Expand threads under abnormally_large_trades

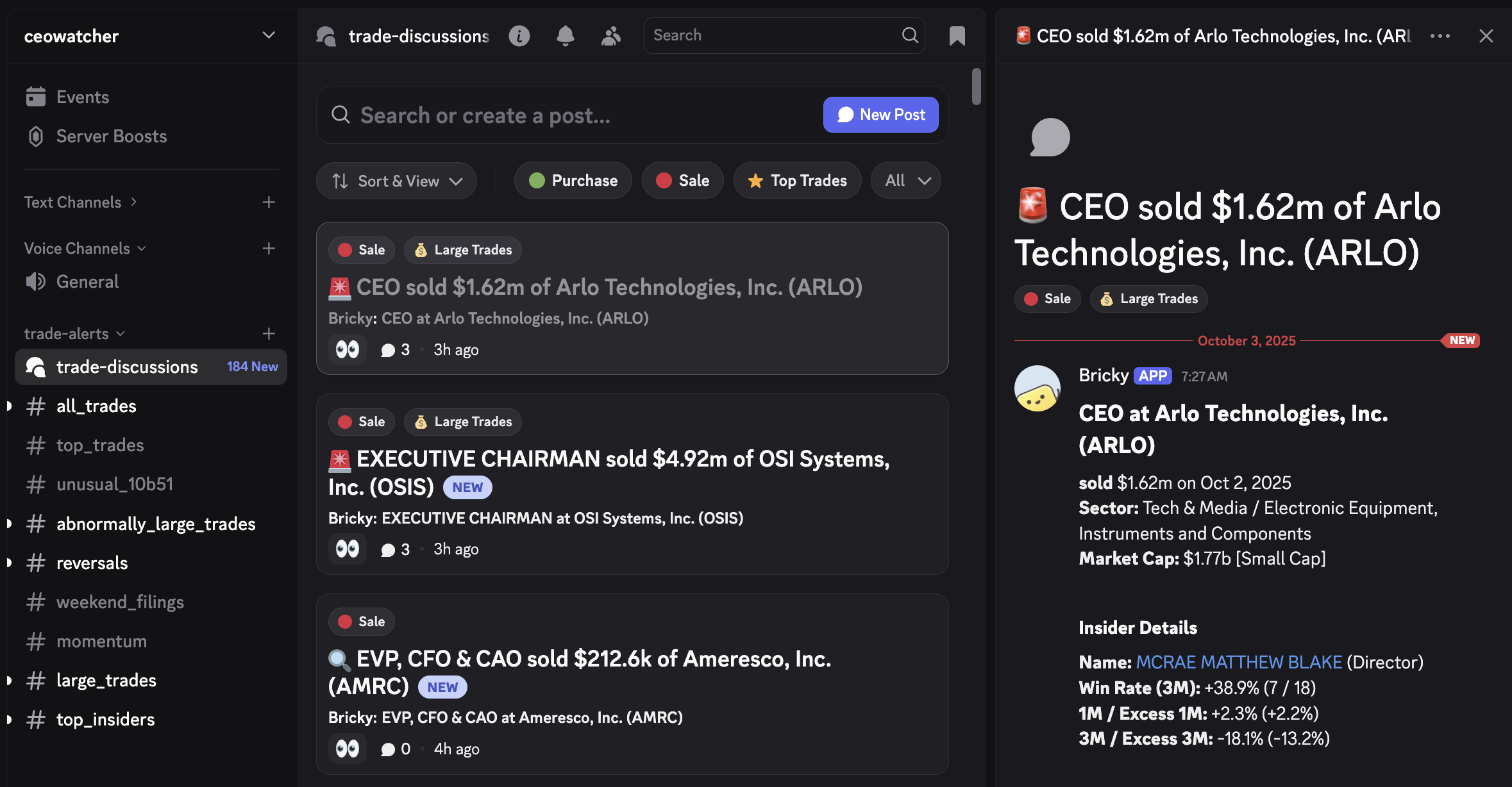(x=9, y=524)
